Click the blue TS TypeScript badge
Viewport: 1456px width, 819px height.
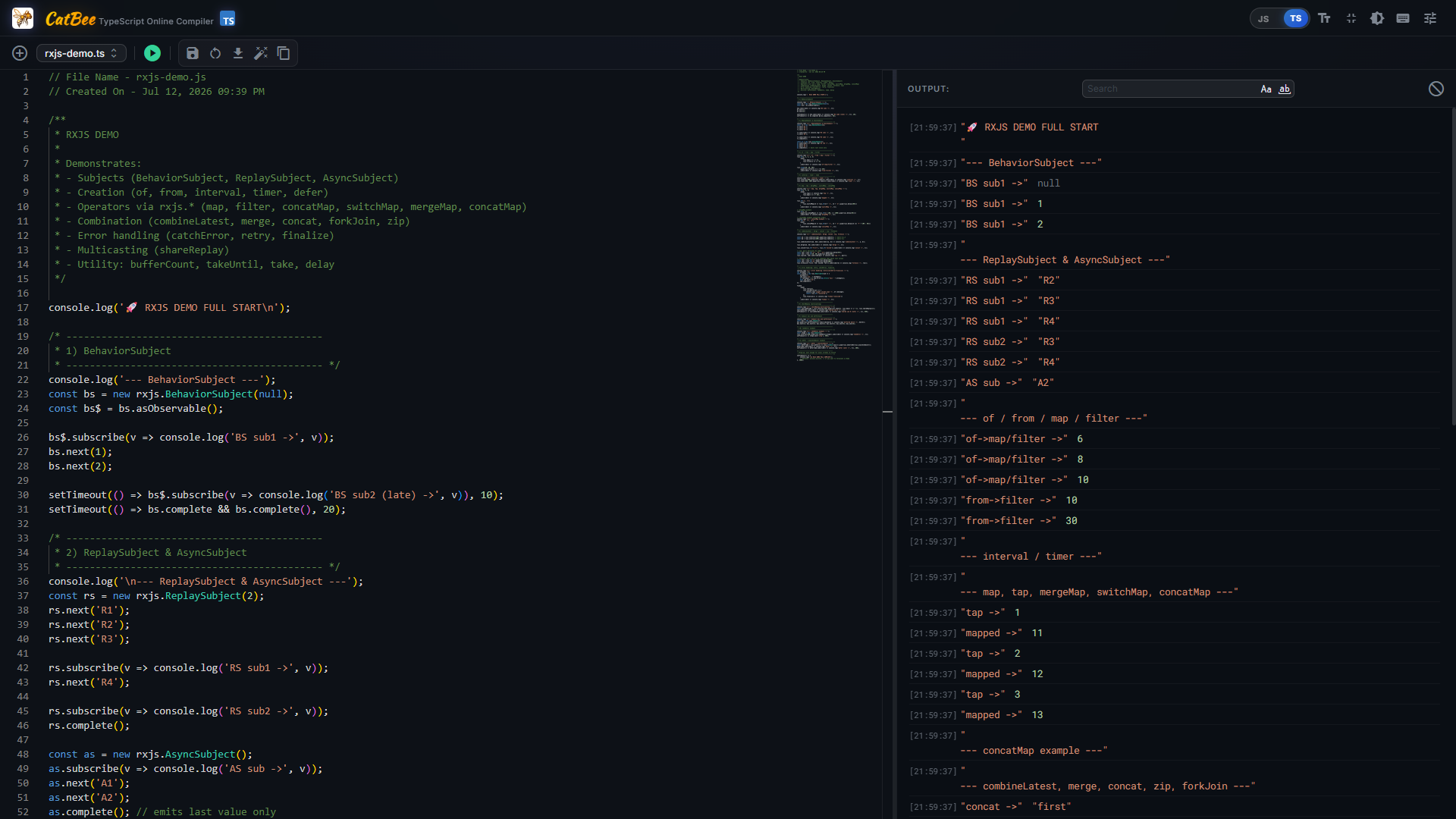click(x=227, y=18)
